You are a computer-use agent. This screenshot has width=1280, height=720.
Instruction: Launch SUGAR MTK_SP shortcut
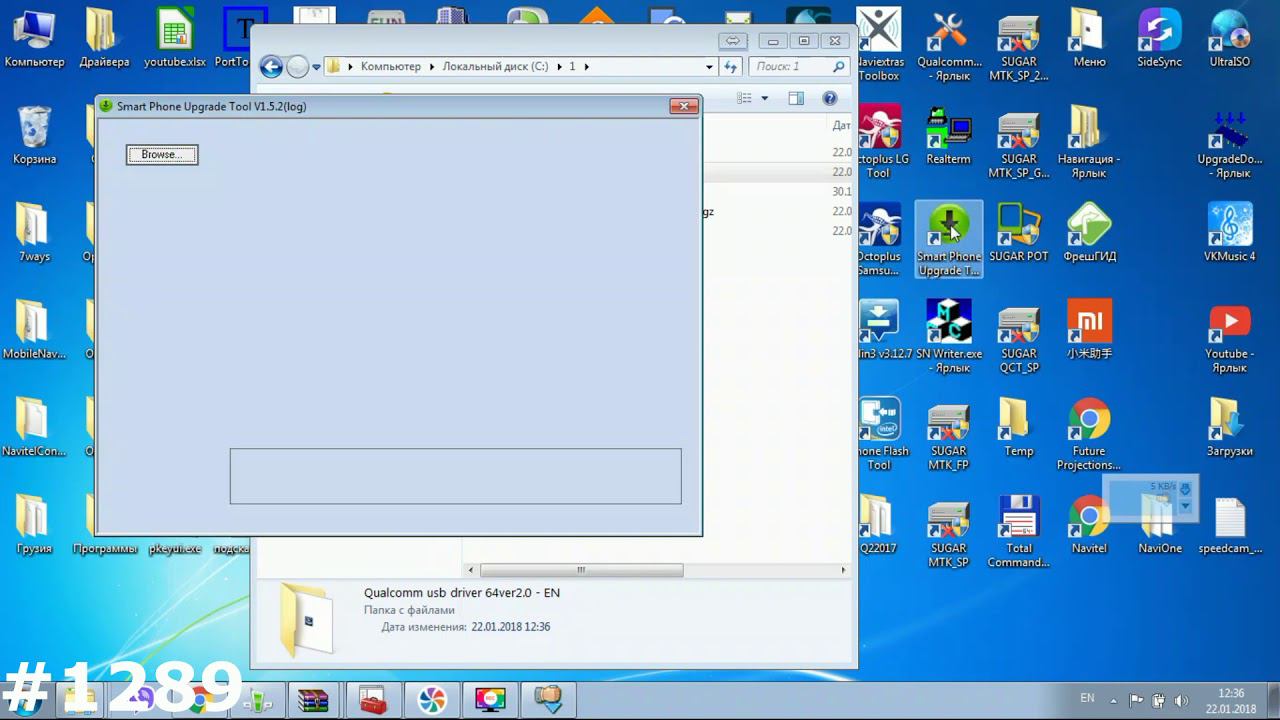pyautogui.click(x=949, y=531)
